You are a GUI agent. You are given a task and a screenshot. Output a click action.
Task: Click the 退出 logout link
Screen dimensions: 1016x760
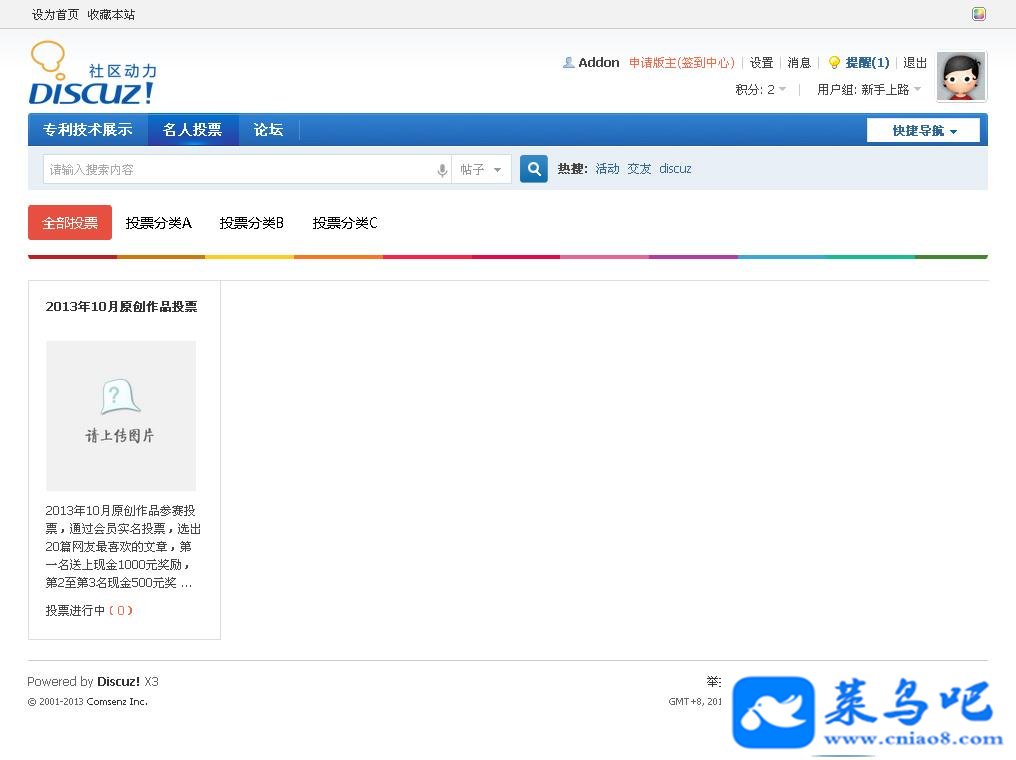click(x=915, y=63)
